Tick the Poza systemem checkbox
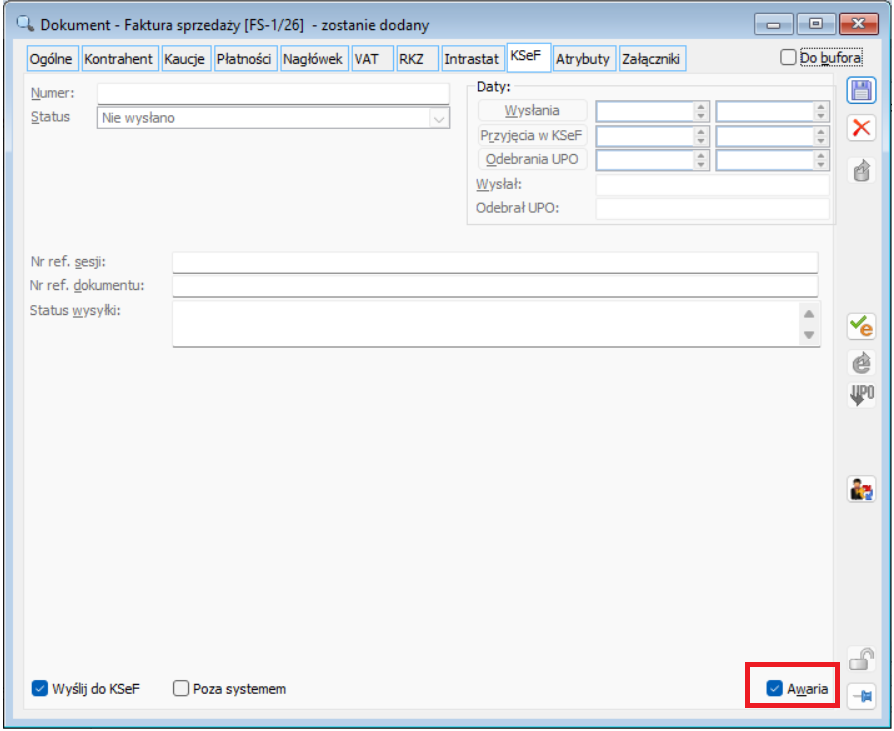This screenshot has width=894, height=731. point(180,688)
